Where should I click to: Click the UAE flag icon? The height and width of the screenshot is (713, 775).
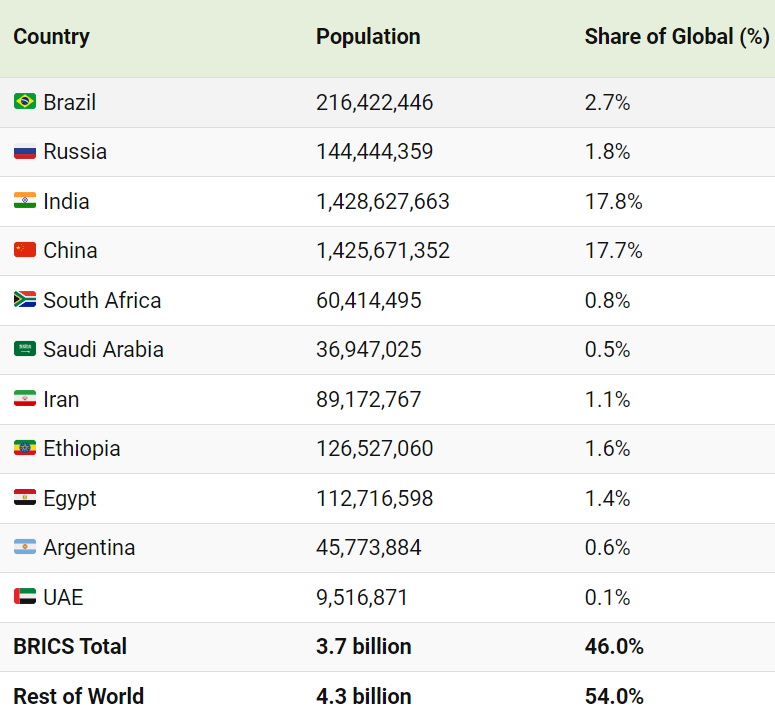[x=25, y=597]
